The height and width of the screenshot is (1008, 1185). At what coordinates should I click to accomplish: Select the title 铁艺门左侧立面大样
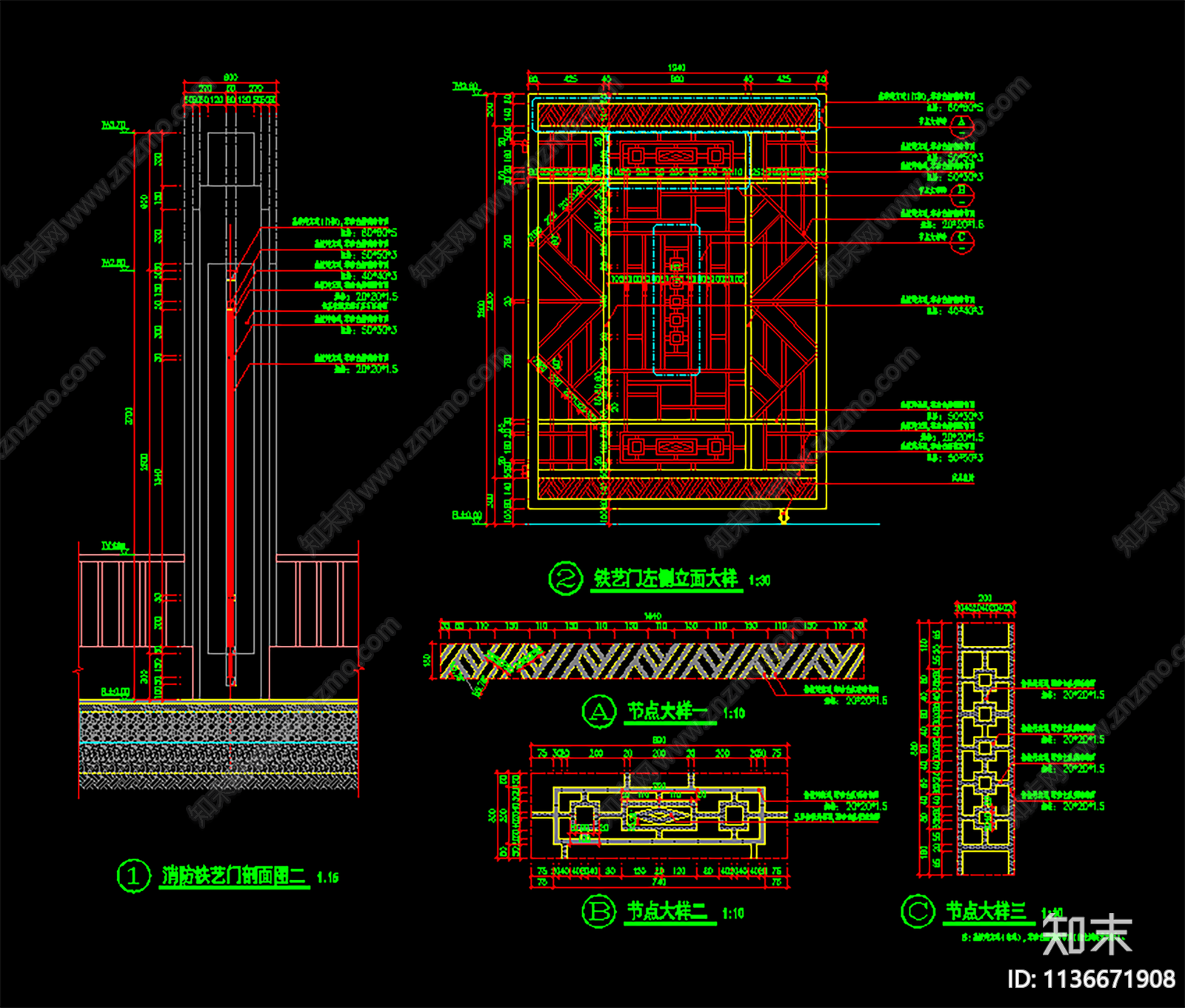click(x=666, y=578)
